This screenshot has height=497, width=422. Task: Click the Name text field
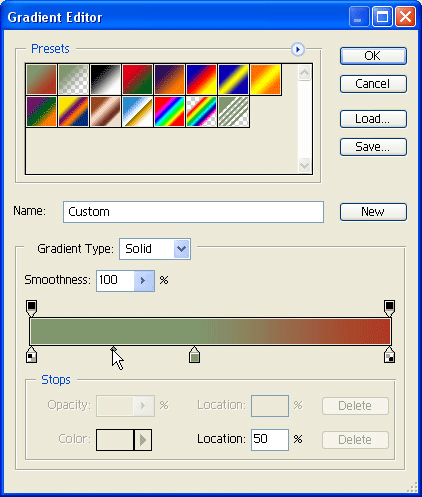point(193,212)
